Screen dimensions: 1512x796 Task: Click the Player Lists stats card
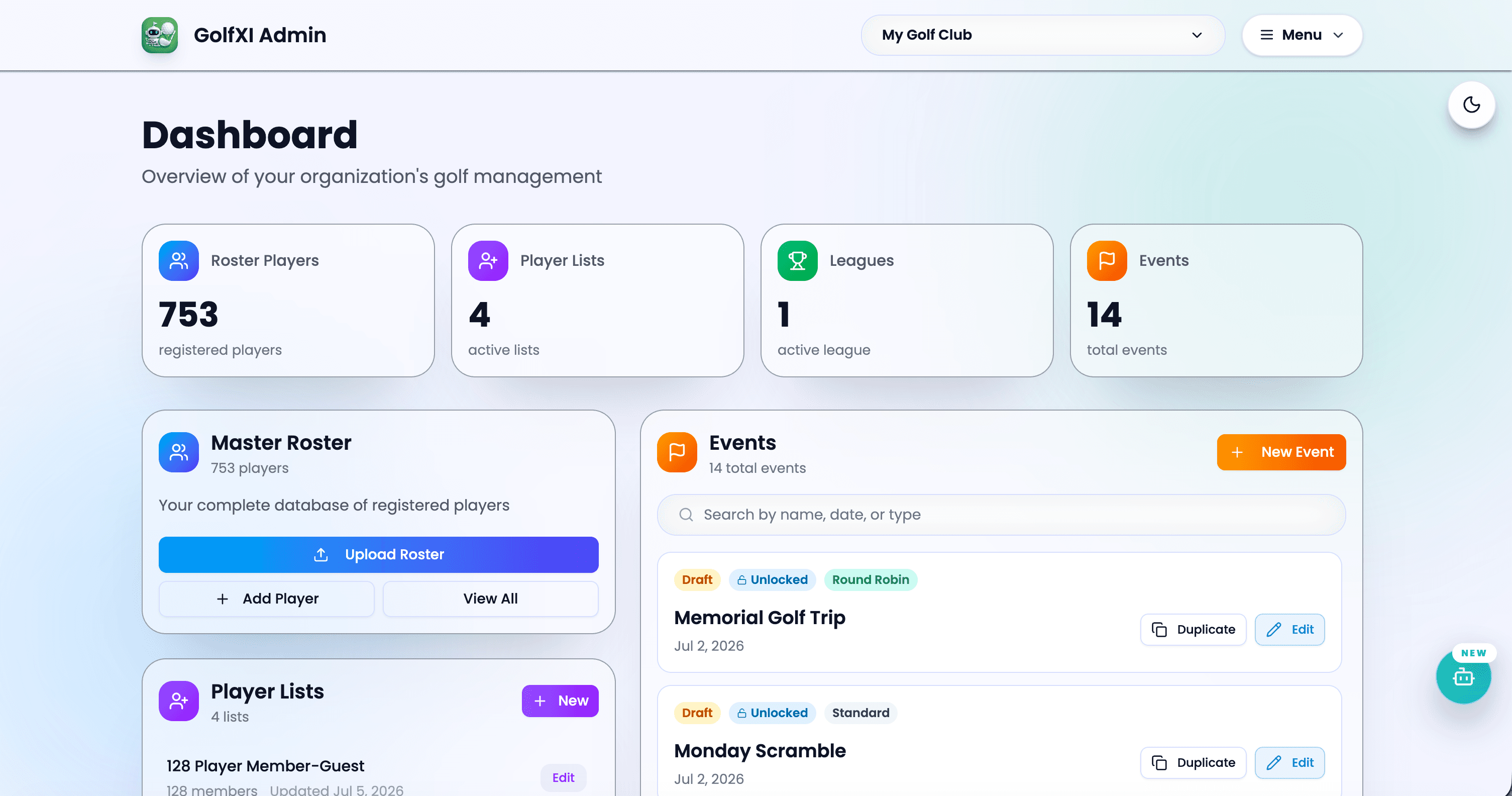click(x=598, y=301)
